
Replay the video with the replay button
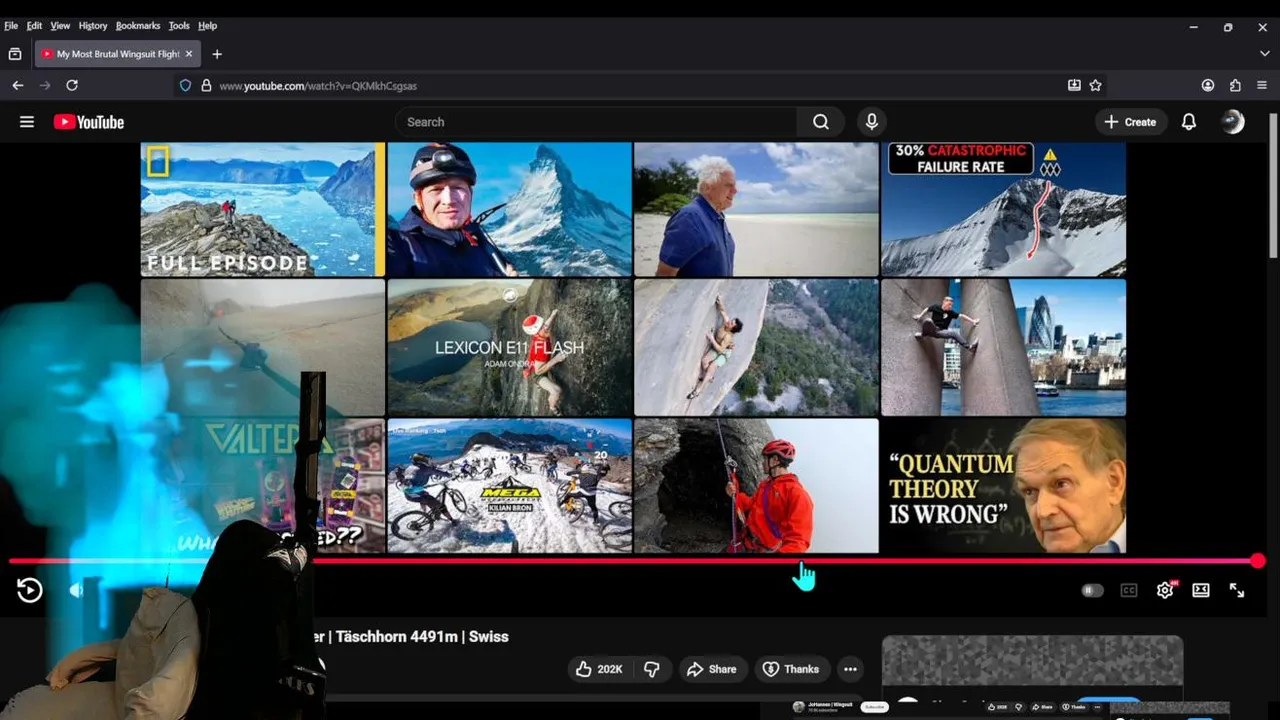(30, 590)
